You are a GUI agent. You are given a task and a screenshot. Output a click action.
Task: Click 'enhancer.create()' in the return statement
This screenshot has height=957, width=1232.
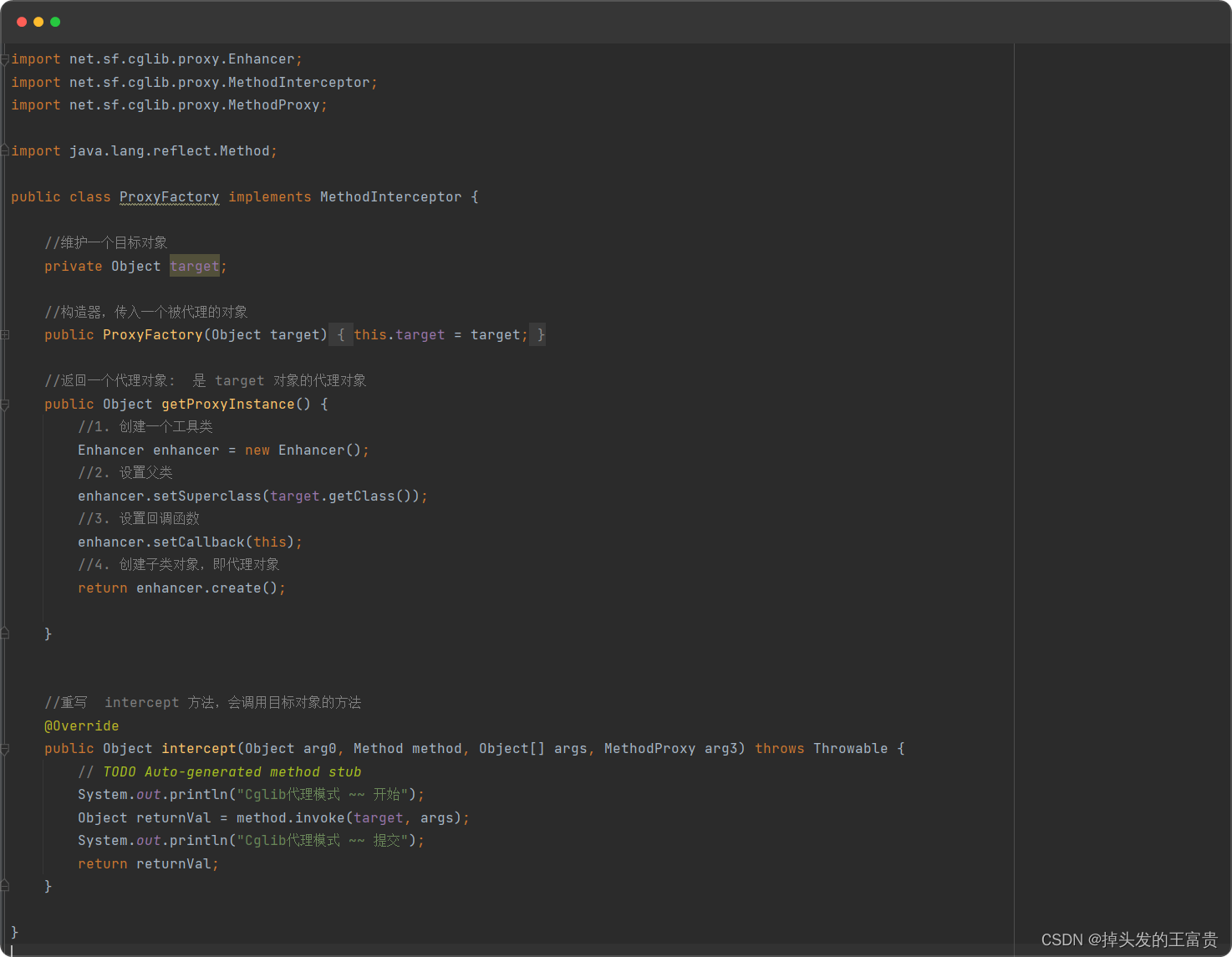point(207,588)
